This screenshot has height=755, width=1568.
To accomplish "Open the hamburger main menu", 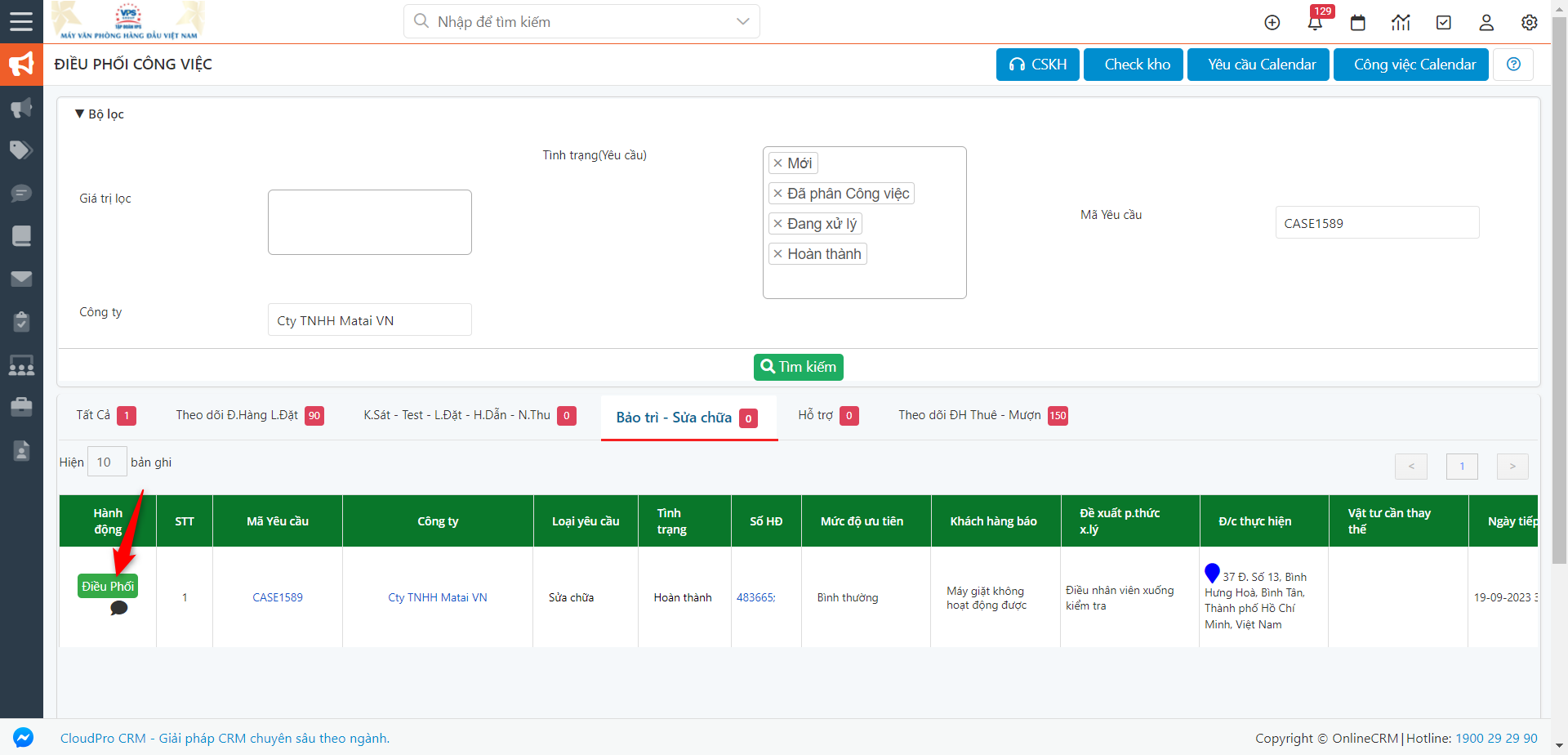I will coord(21,21).
